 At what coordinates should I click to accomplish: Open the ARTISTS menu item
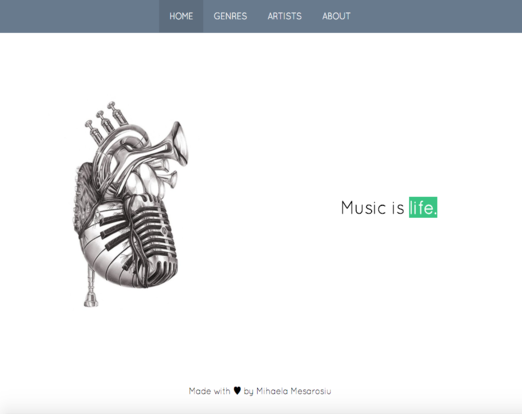(x=284, y=16)
